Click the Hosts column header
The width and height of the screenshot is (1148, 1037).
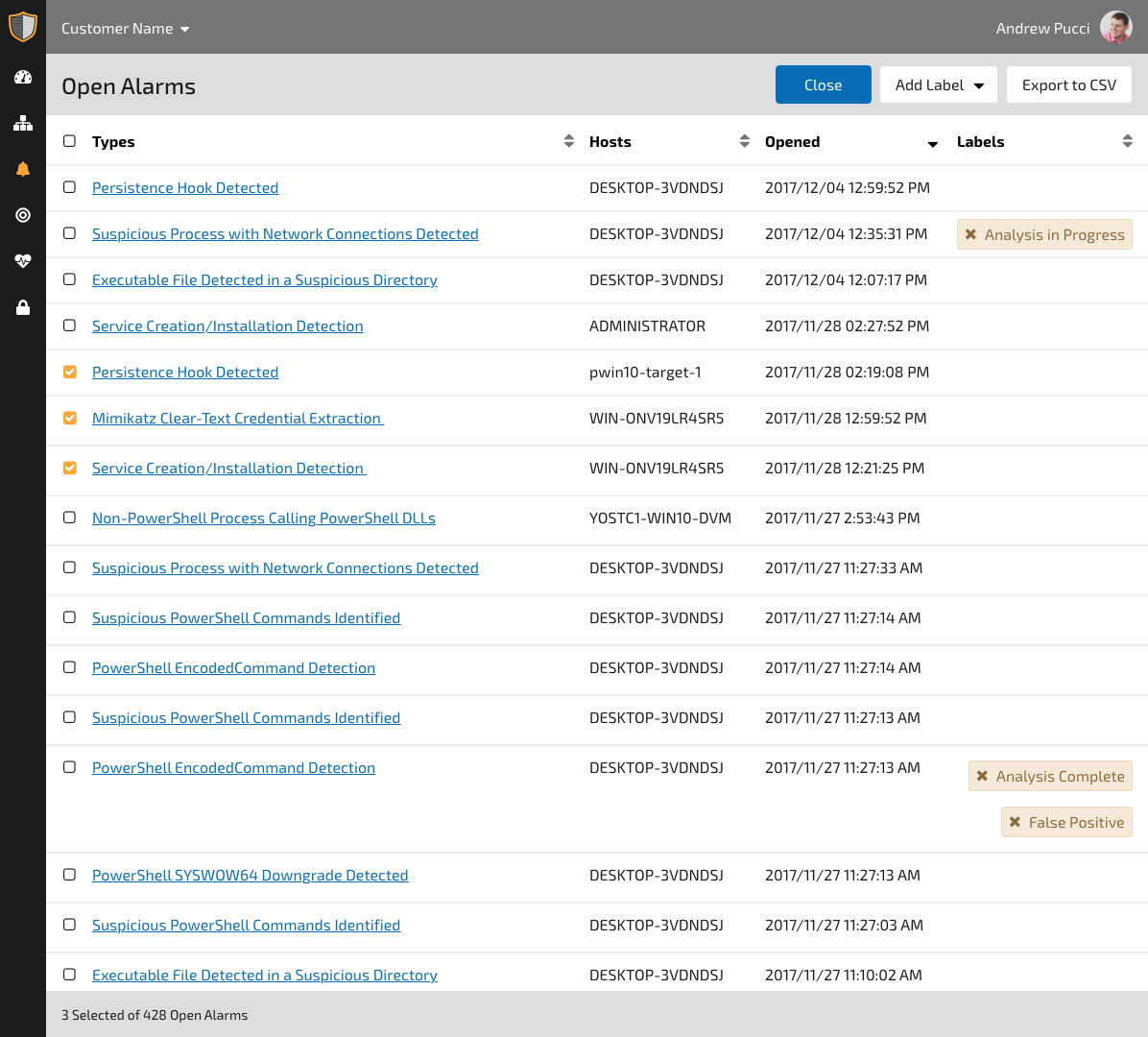tap(610, 141)
